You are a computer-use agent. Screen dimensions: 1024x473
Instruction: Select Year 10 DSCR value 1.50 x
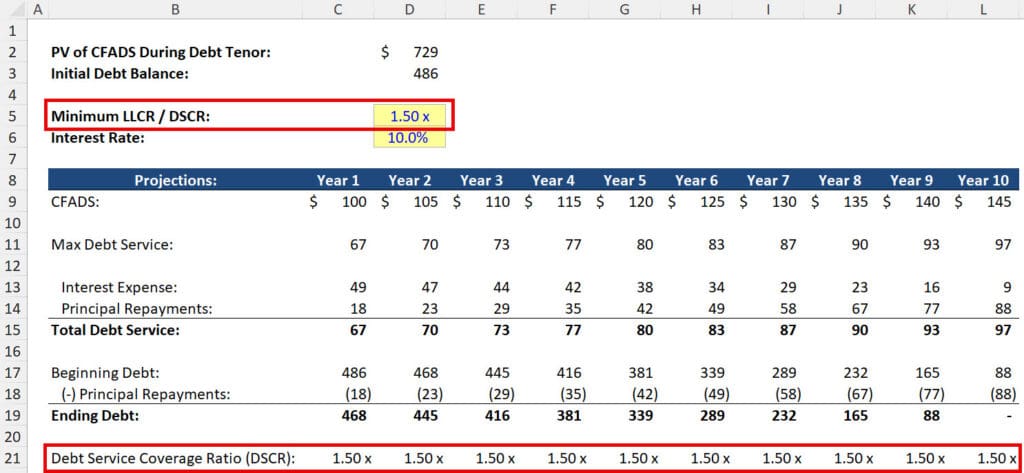997,458
